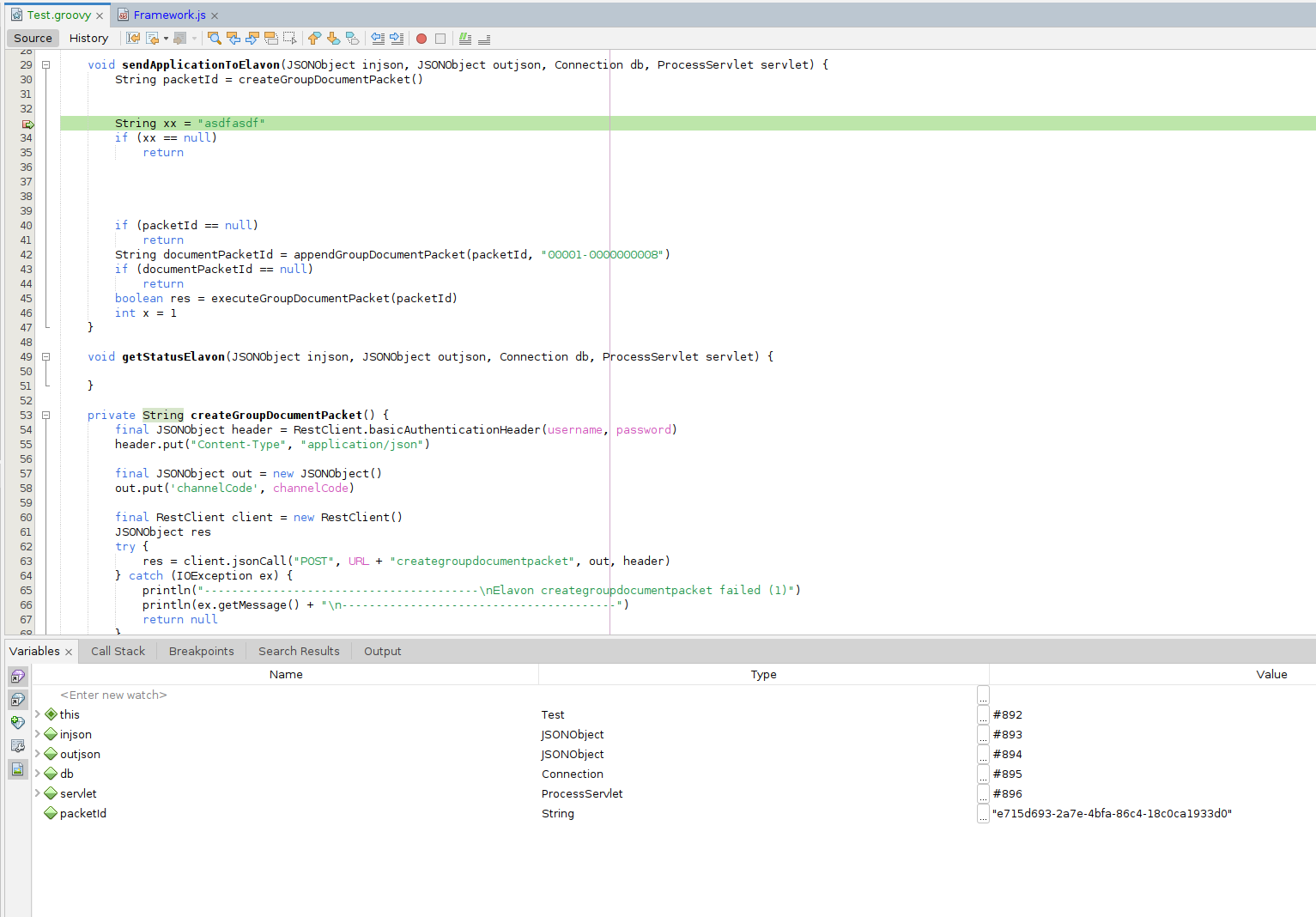Viewport: 1316px width, 917px height.
Task: Click the Source button
Action: click(x=32, y=38)
